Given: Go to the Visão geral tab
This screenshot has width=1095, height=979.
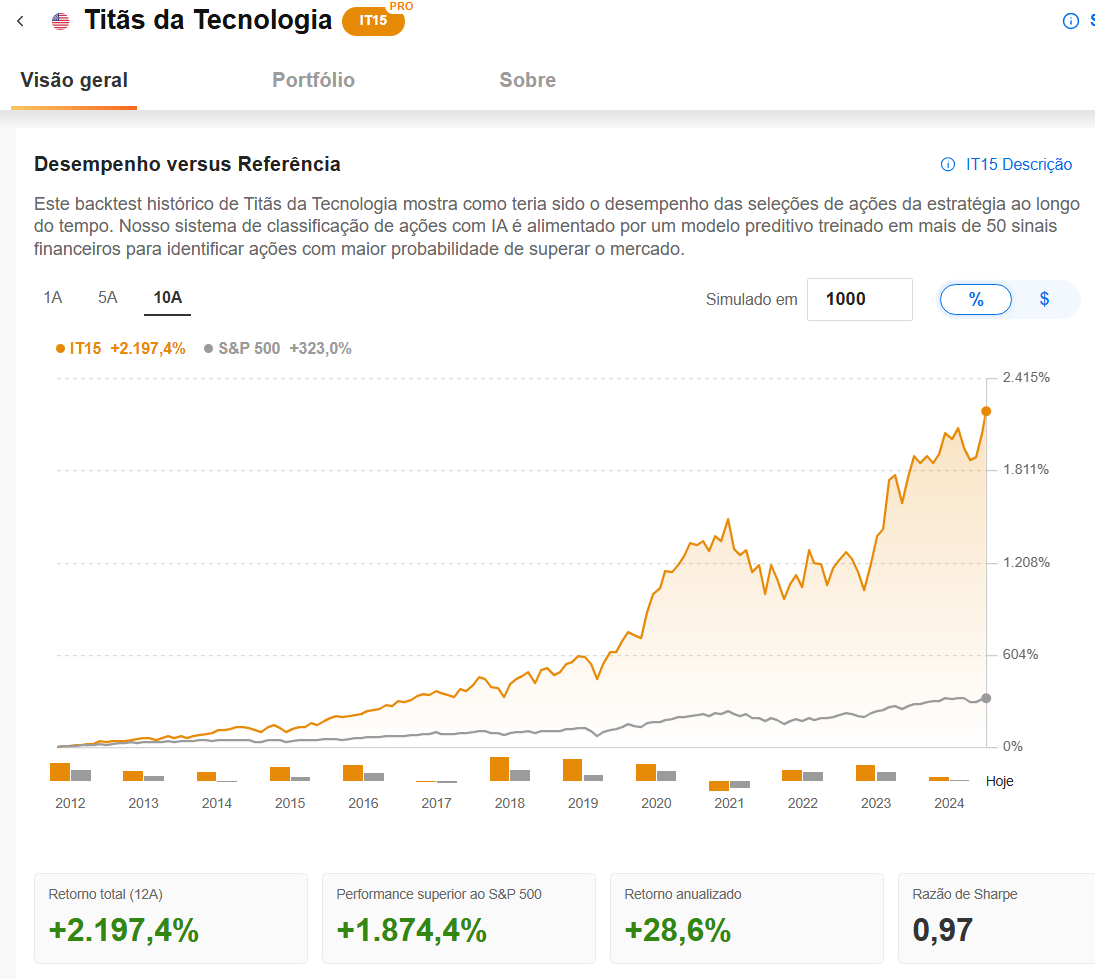Looking at the screenshot, I should click(x=74, y=81).
